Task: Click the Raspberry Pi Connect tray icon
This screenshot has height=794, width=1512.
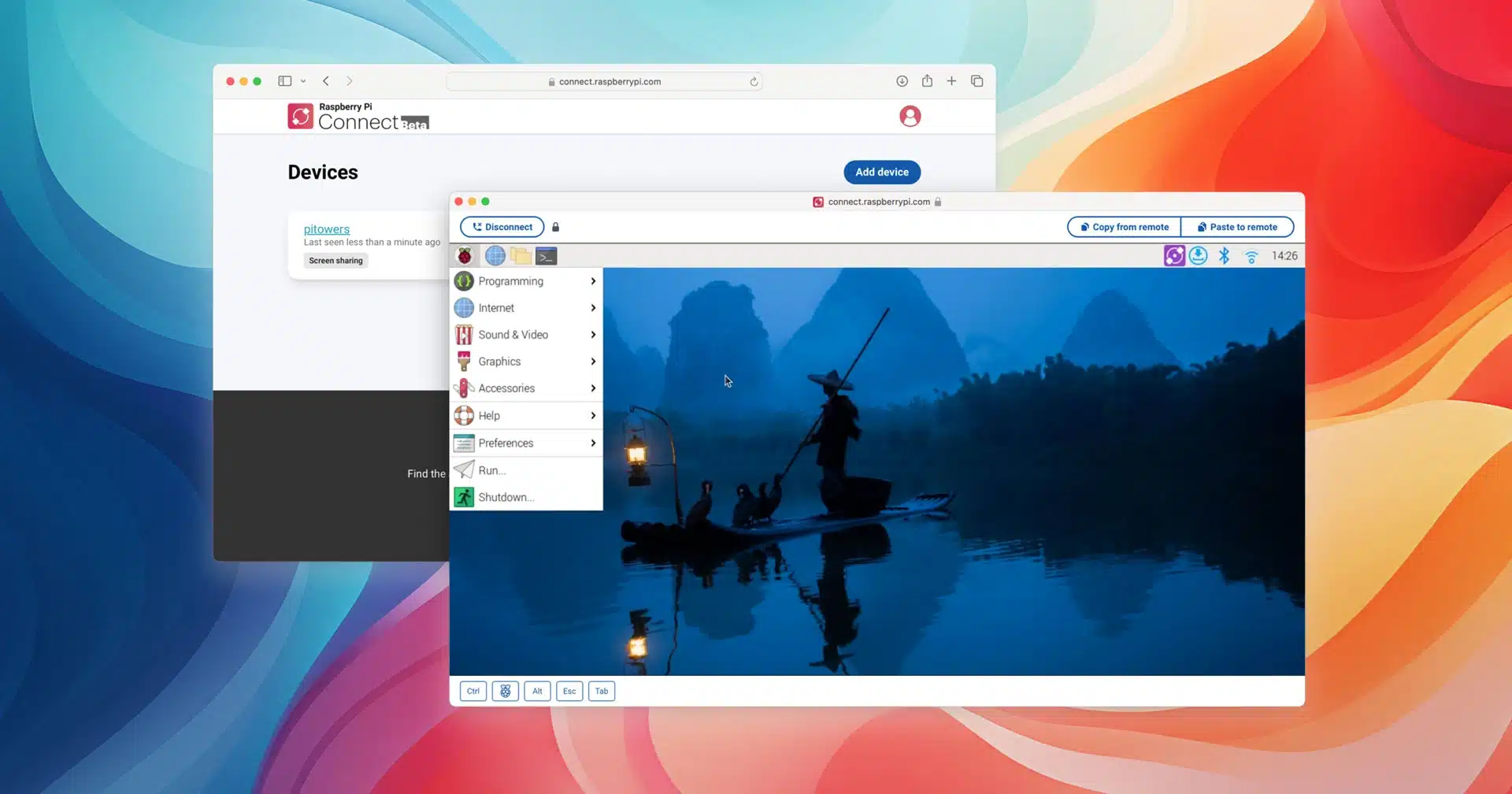Action: click(1174, 256)
